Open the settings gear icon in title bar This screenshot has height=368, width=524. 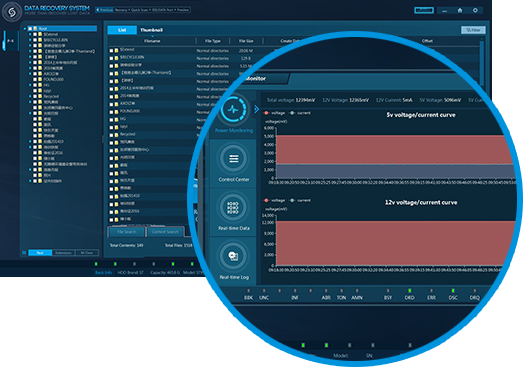pyautogui.click(x=475, y=10)
